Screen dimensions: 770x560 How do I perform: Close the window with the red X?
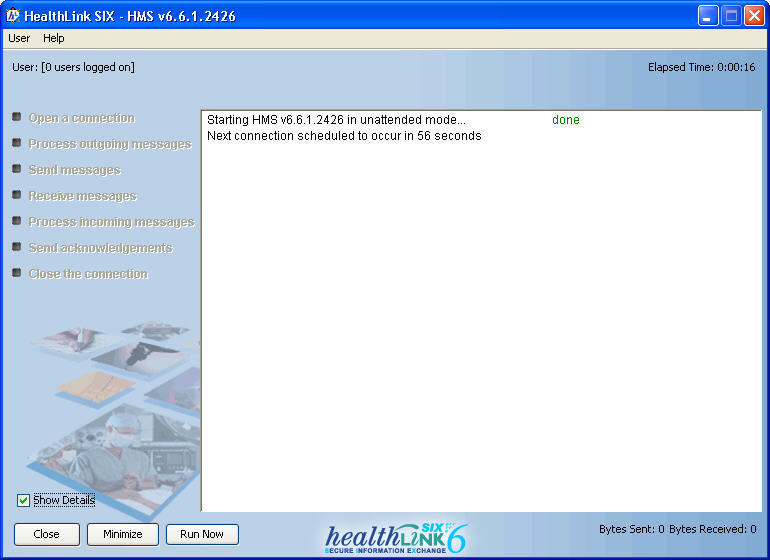(x=754, y=16)
